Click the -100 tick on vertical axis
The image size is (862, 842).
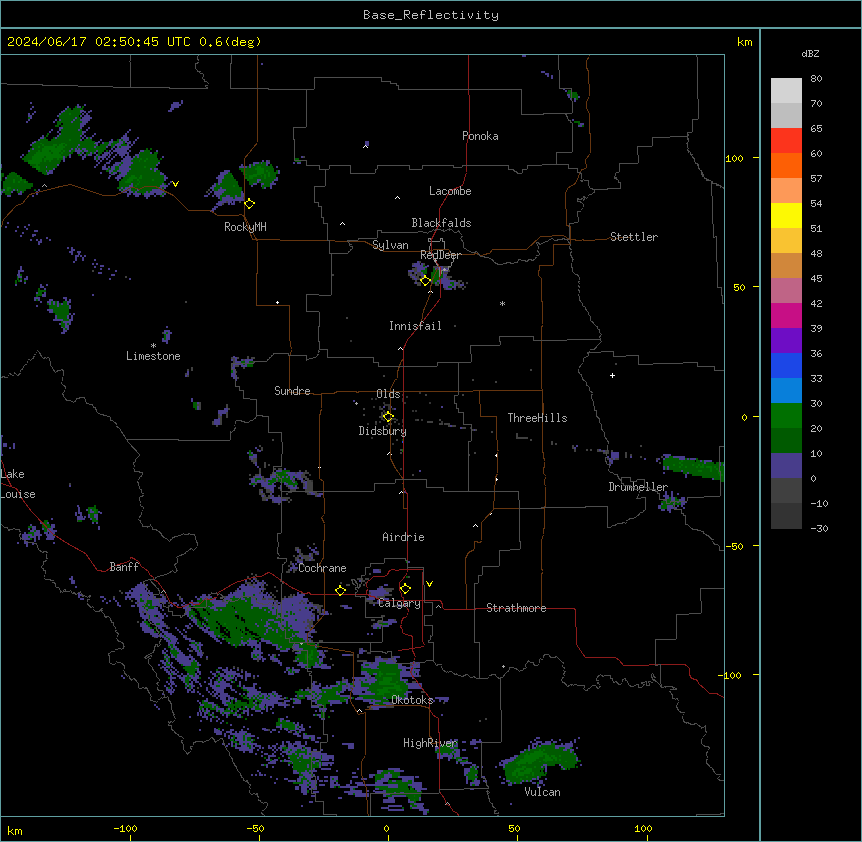point(730,675)
